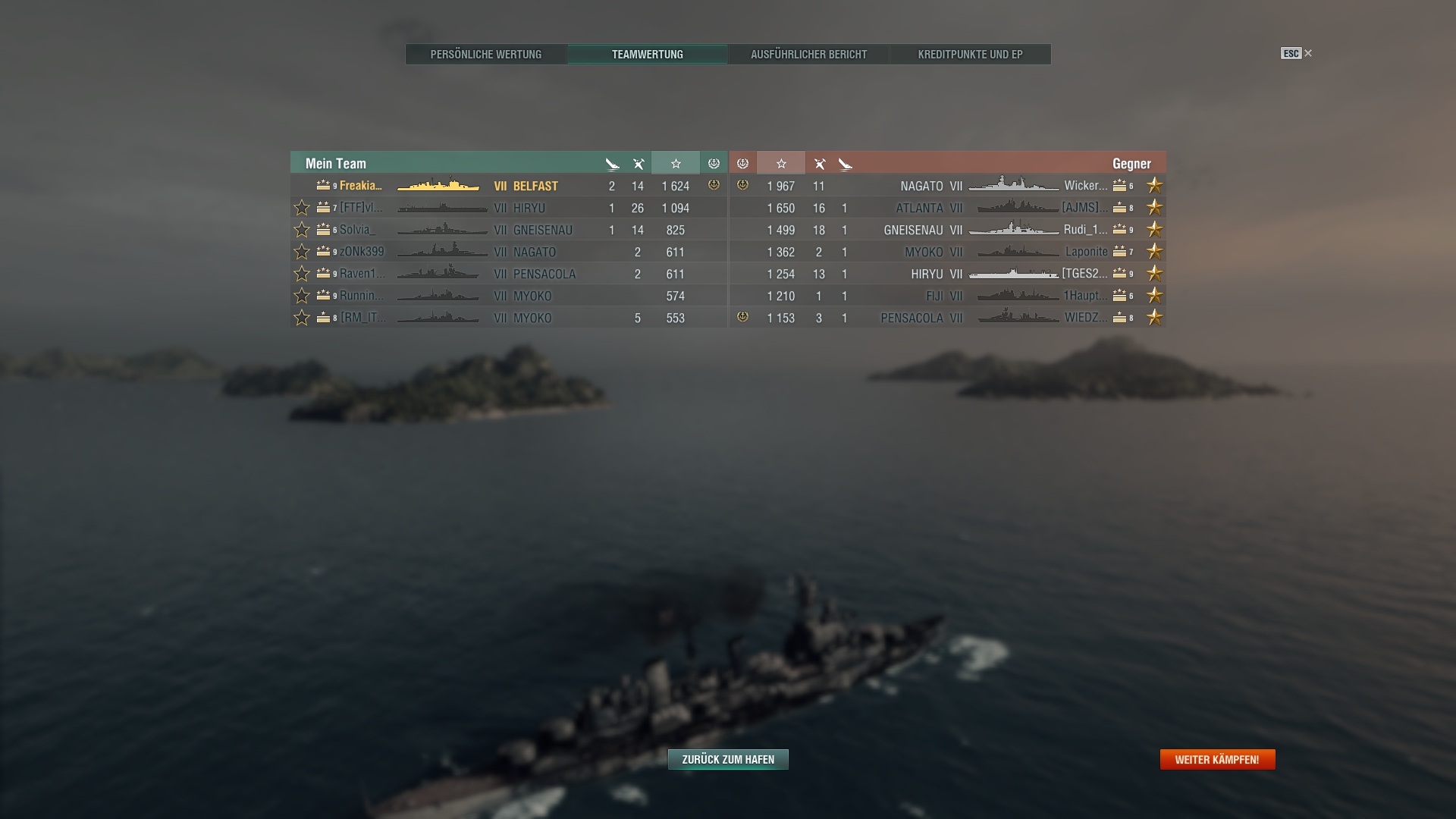Screen dimensions: 1456x819
Task: Sort my team by ships destroyed icon
Action: [x=639, y=164]
